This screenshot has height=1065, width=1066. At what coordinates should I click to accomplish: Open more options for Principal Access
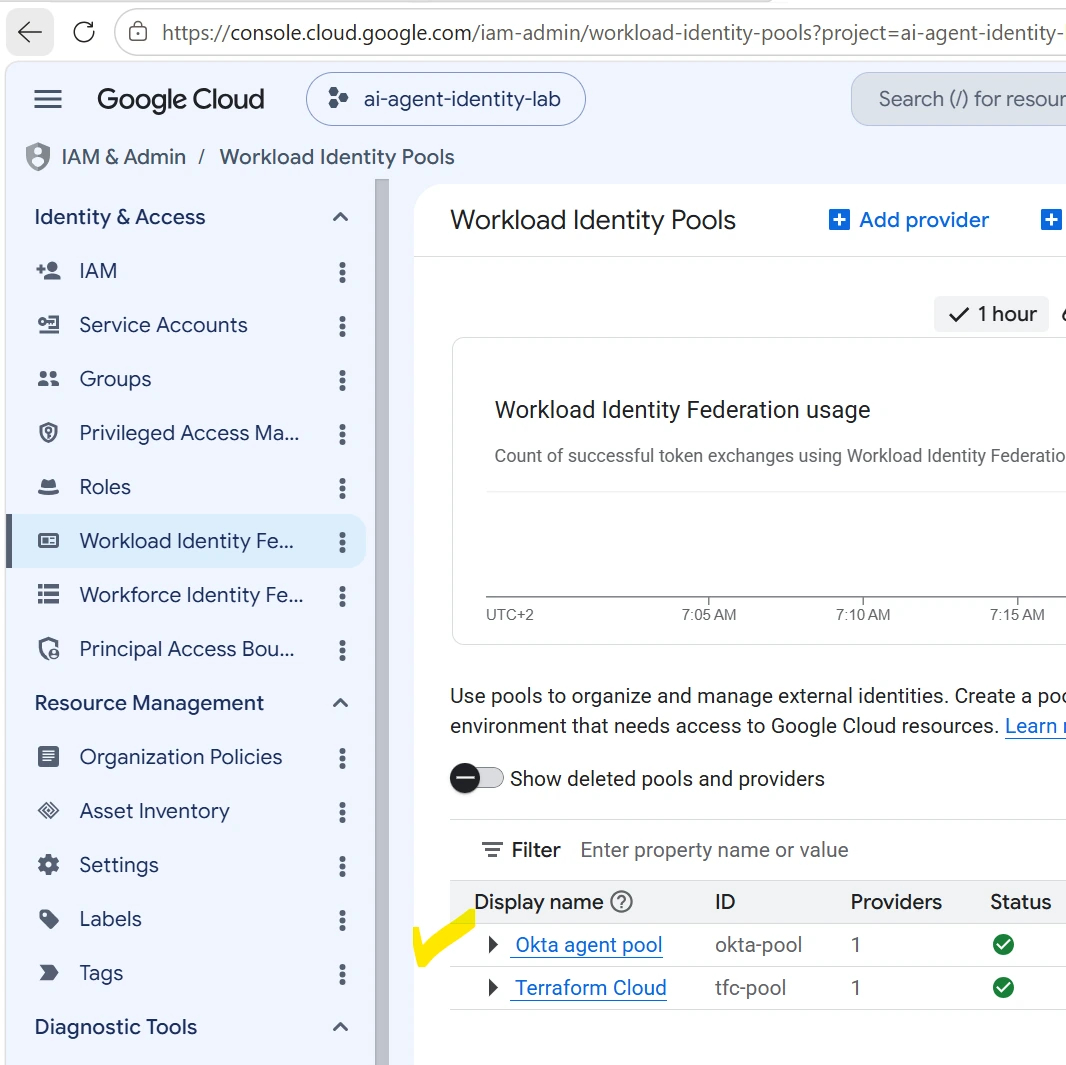[x=342, y=650]
